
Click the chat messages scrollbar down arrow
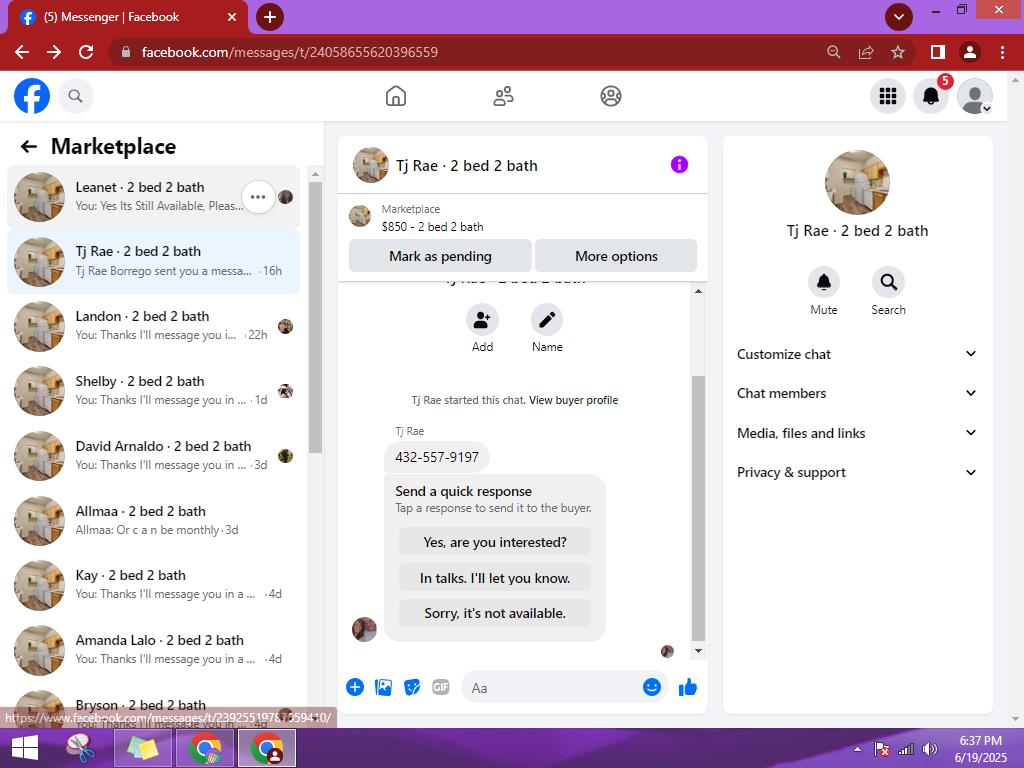tap(698, 650)
